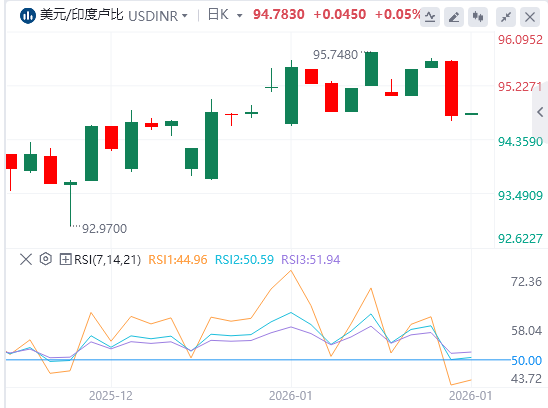The image size is (548, 408).
Task: Select the 日K timeframe label
Action: tap(218, 15)
